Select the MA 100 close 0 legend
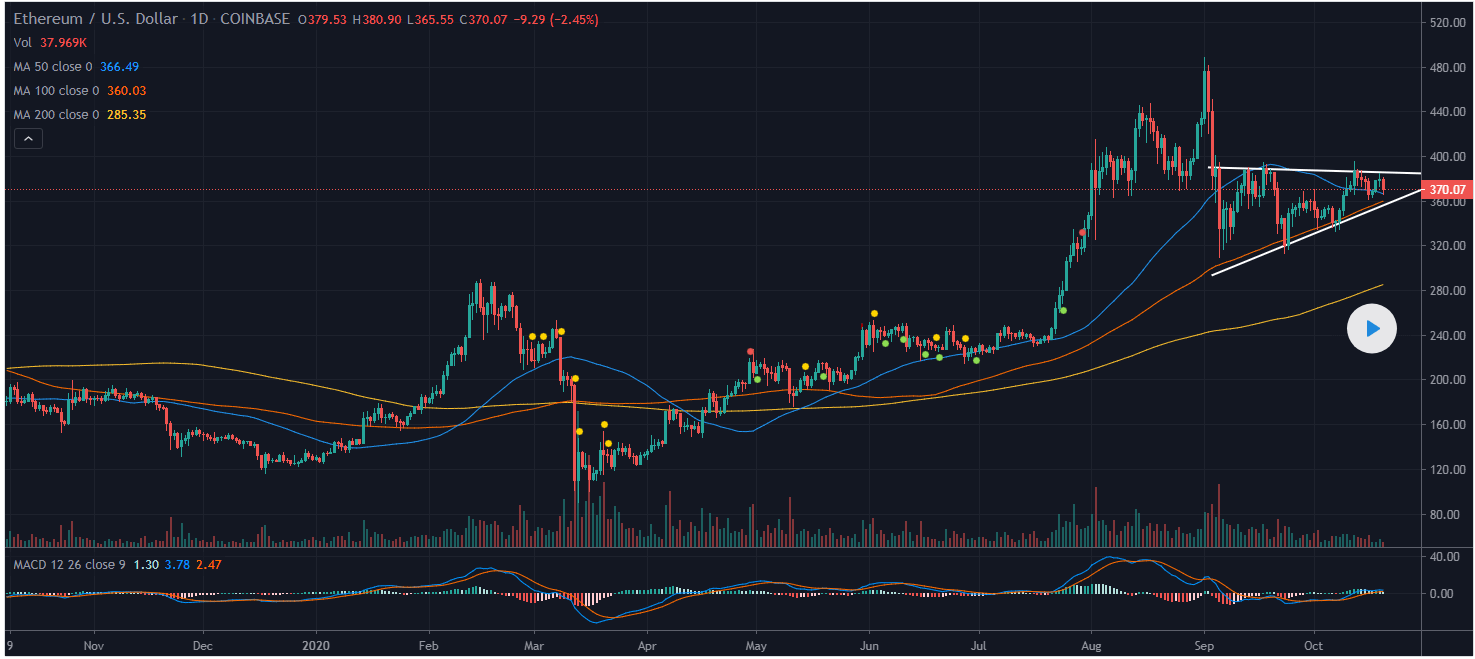 79,91
